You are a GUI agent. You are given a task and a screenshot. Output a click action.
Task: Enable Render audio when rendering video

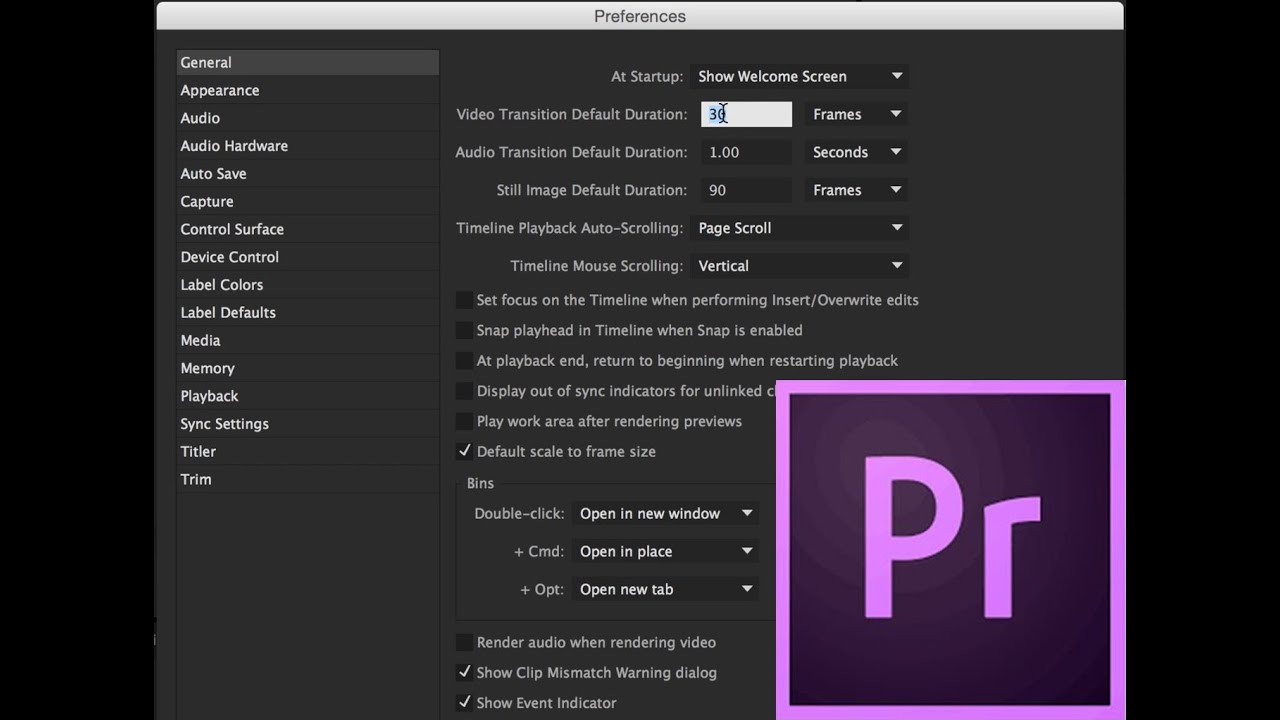coord(464,643)
